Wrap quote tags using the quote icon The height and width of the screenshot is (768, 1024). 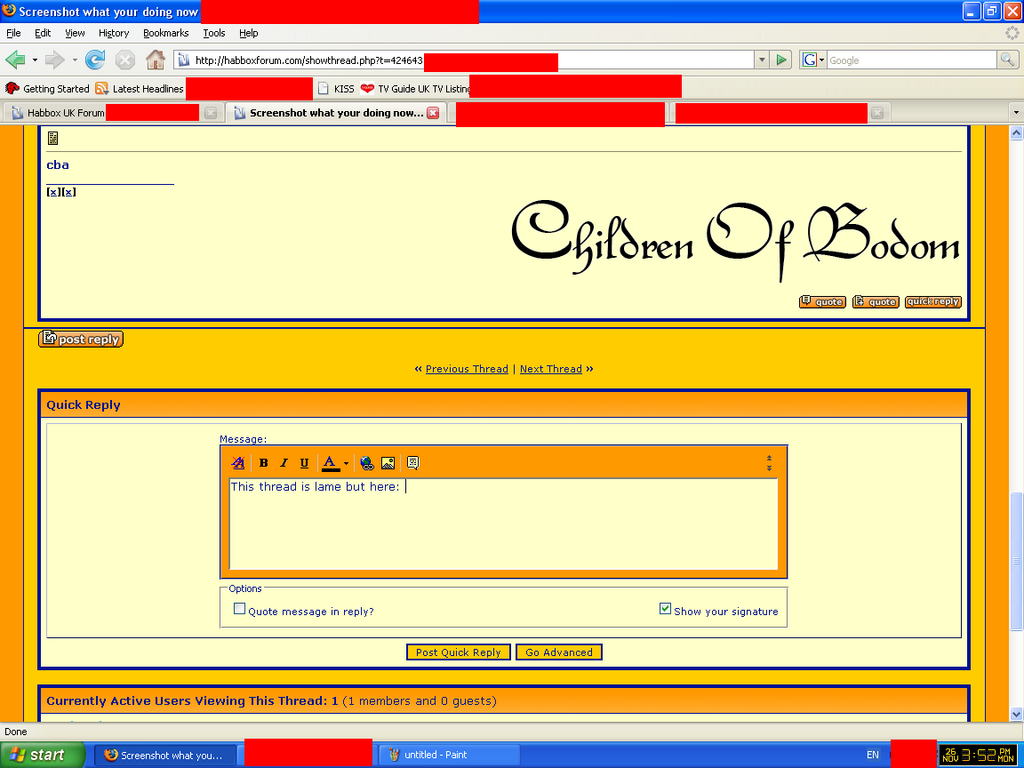(412, 463)
